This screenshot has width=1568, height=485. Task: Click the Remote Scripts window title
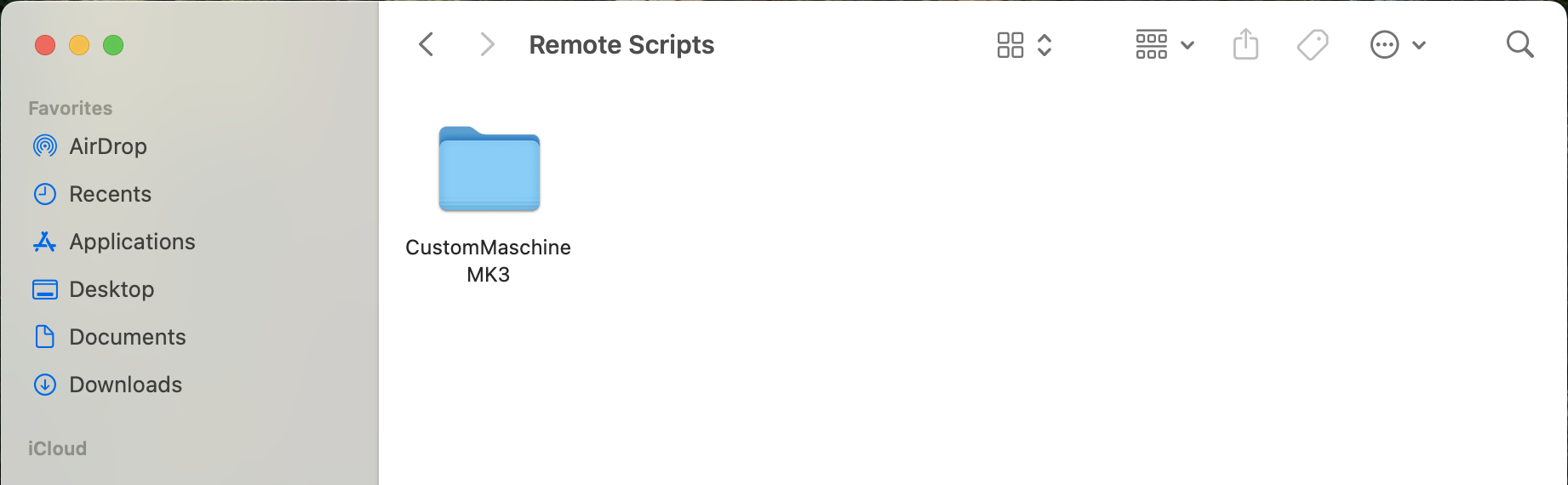point(621,45)
